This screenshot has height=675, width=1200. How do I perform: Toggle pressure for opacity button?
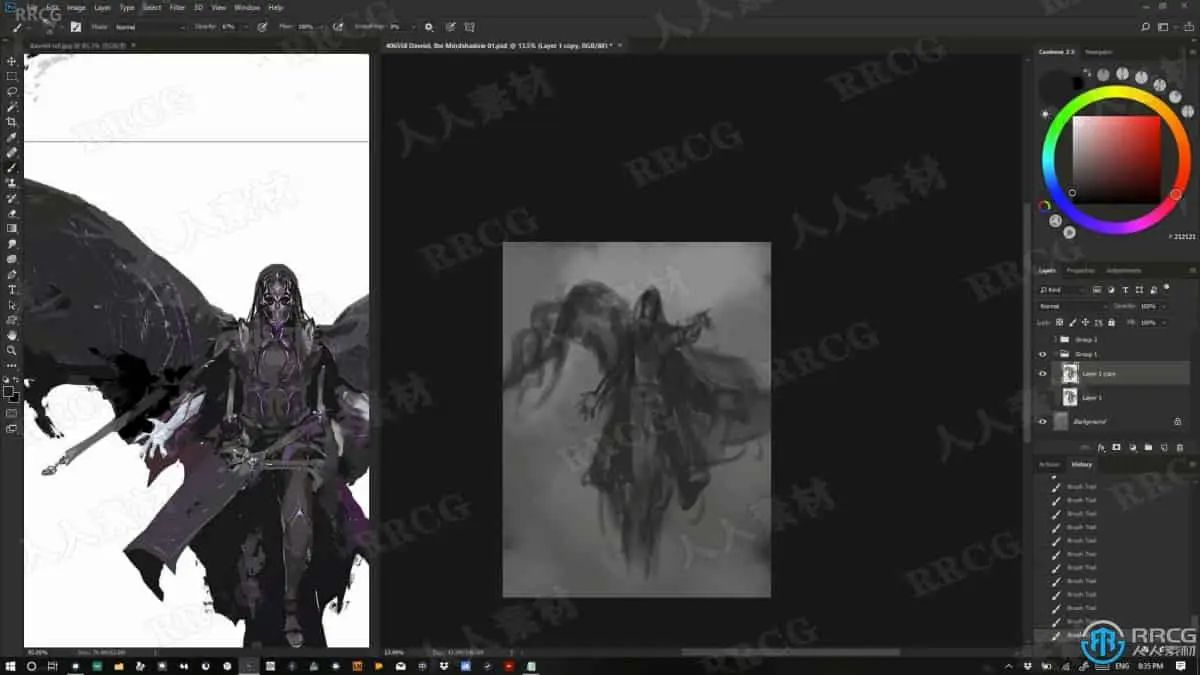click(261, 27)
